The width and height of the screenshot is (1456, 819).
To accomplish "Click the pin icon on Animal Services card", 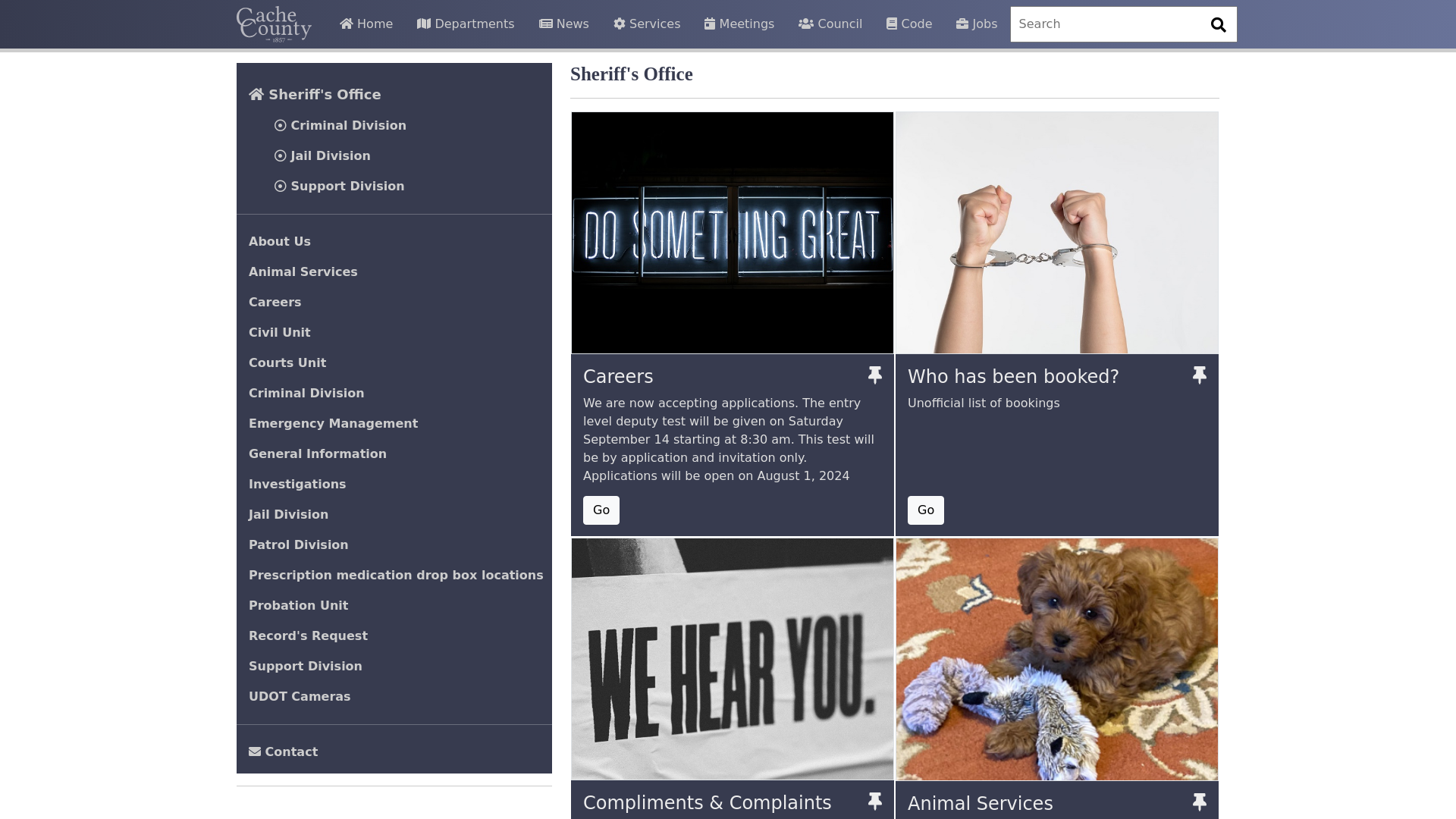I will [1199, 802].
